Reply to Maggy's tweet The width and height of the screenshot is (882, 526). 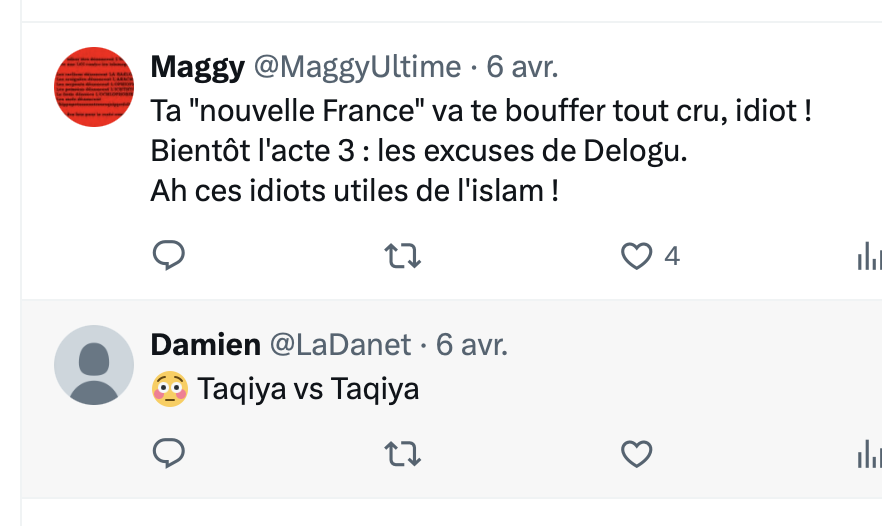click(x=169, y=257)
